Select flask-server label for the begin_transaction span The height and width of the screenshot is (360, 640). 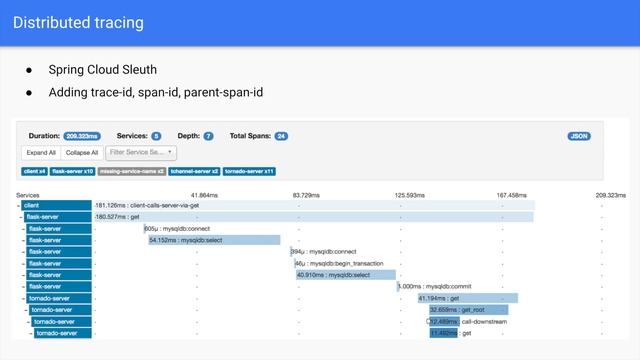pyautogui.click(x=59, y=263)
